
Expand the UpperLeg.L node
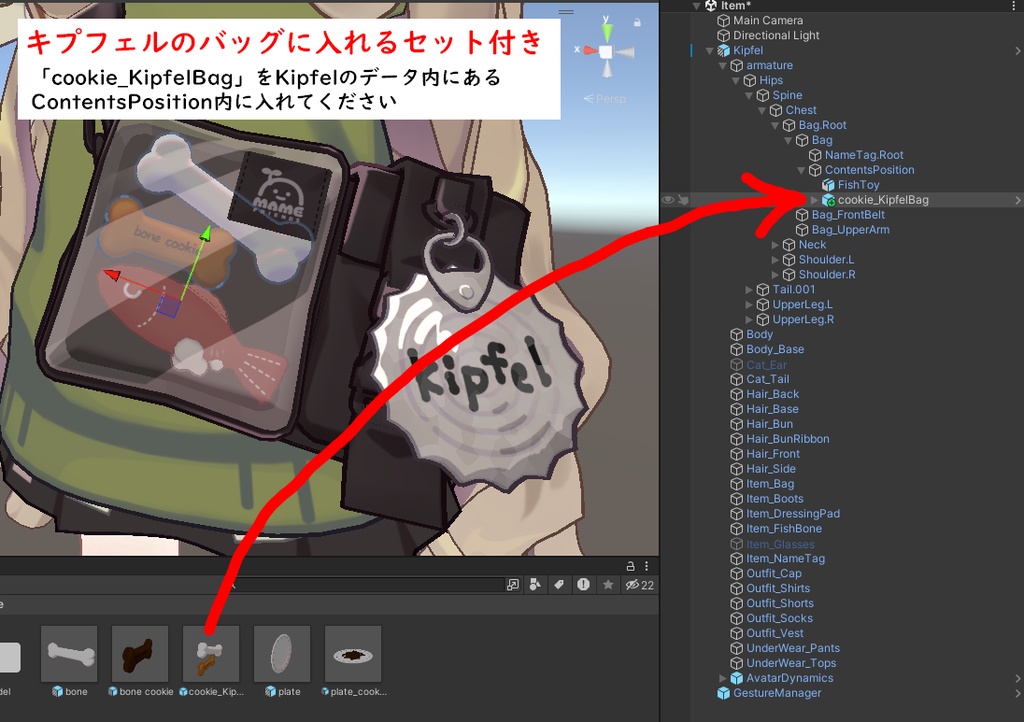[x=748, y=304]
